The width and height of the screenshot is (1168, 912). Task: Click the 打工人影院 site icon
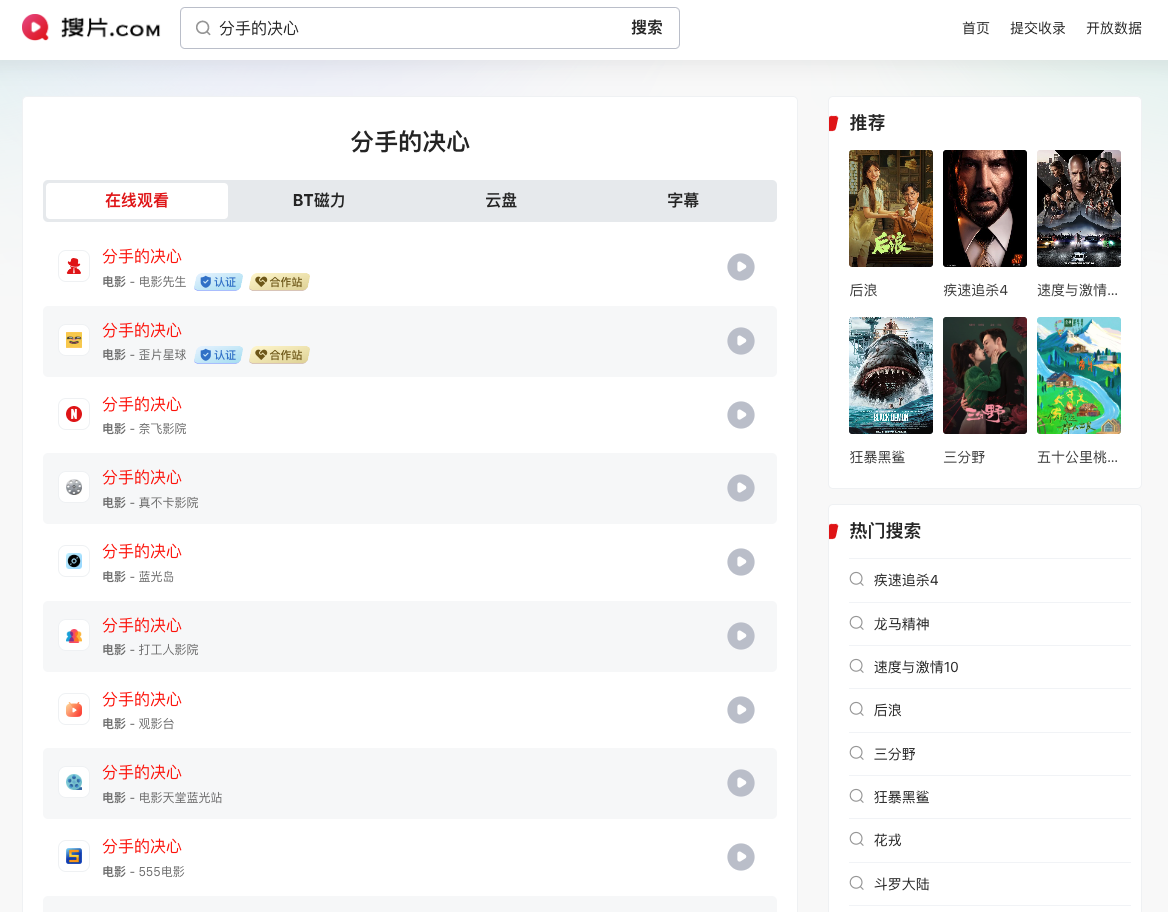tap(74, 636)
